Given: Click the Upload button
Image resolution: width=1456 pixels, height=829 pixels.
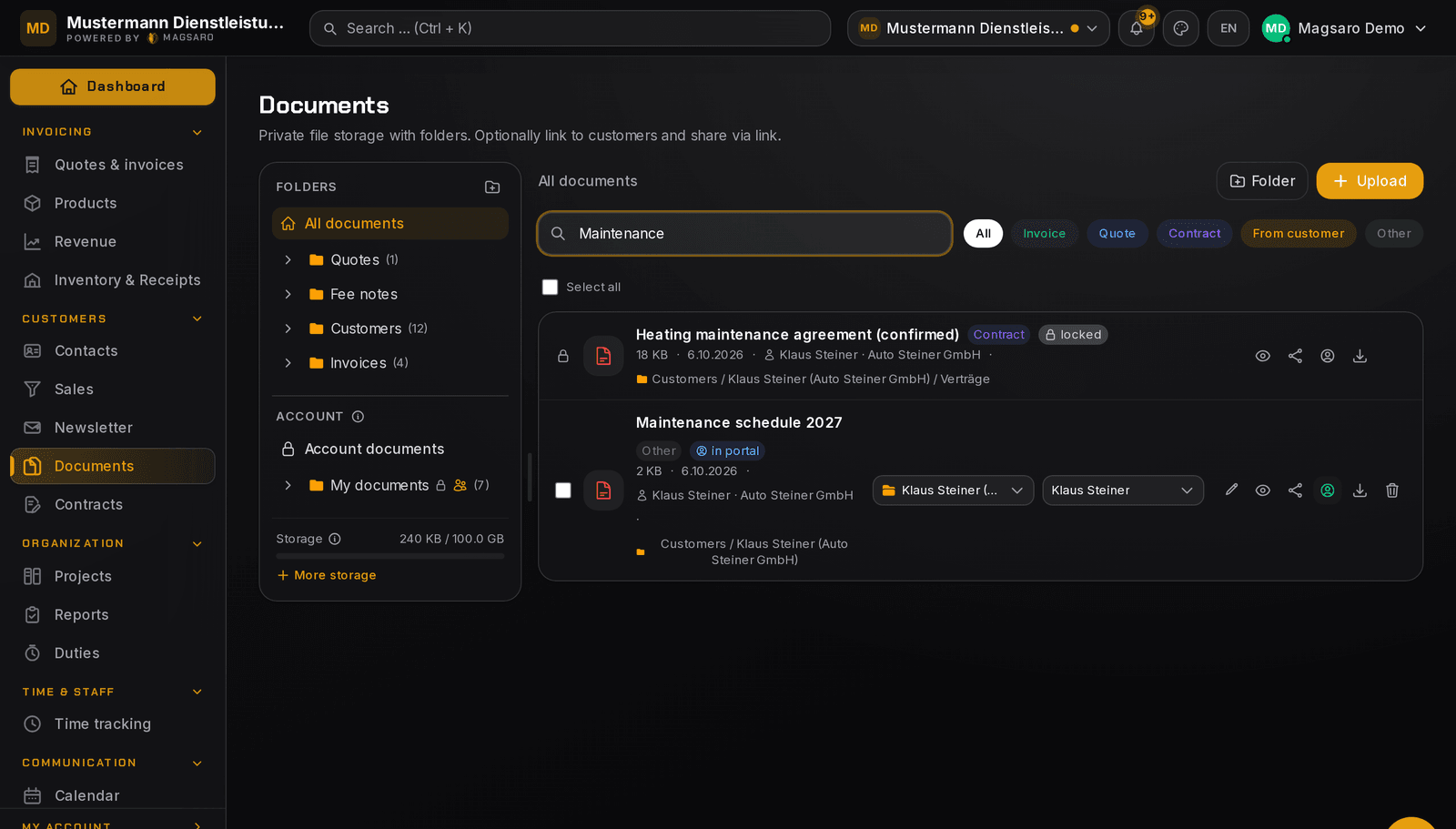Looking at the screenshot, I should 1370,181.
